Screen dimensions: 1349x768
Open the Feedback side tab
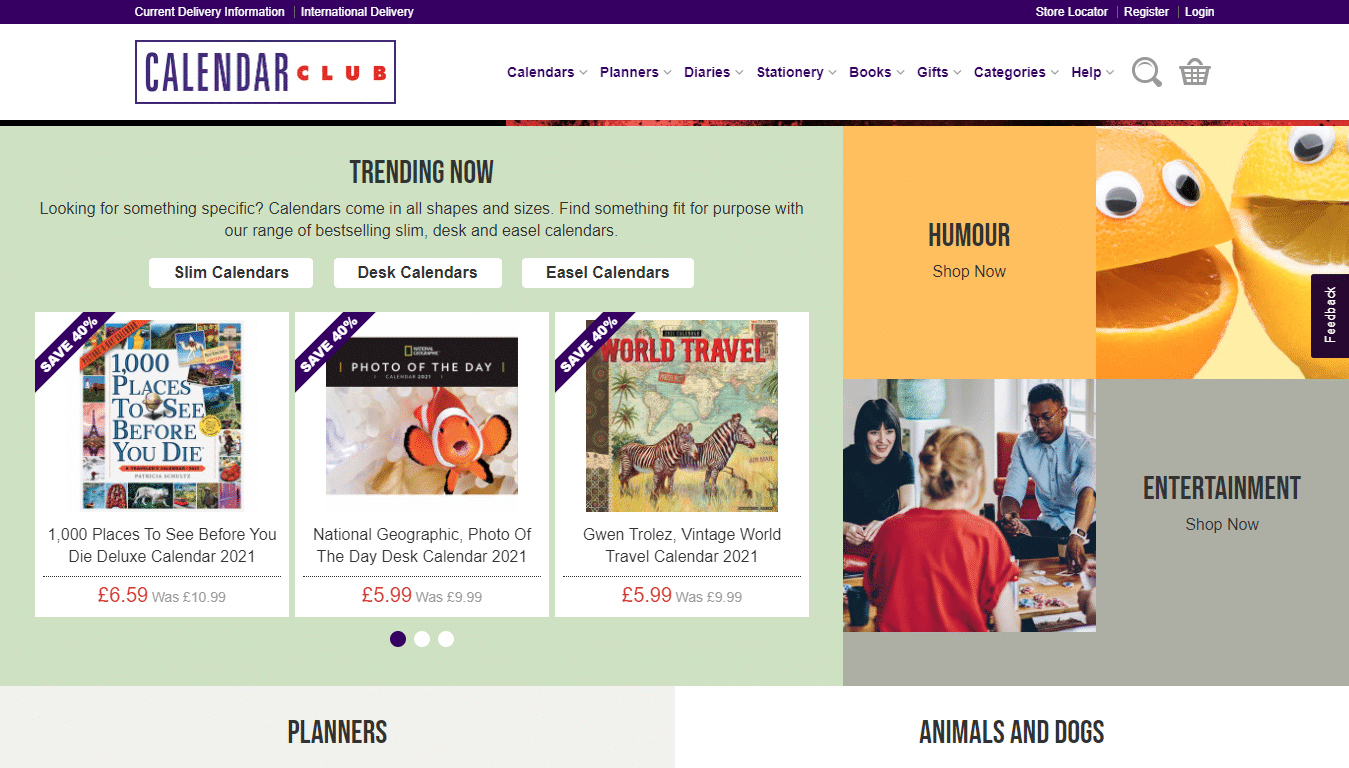tap(1330, 315)
